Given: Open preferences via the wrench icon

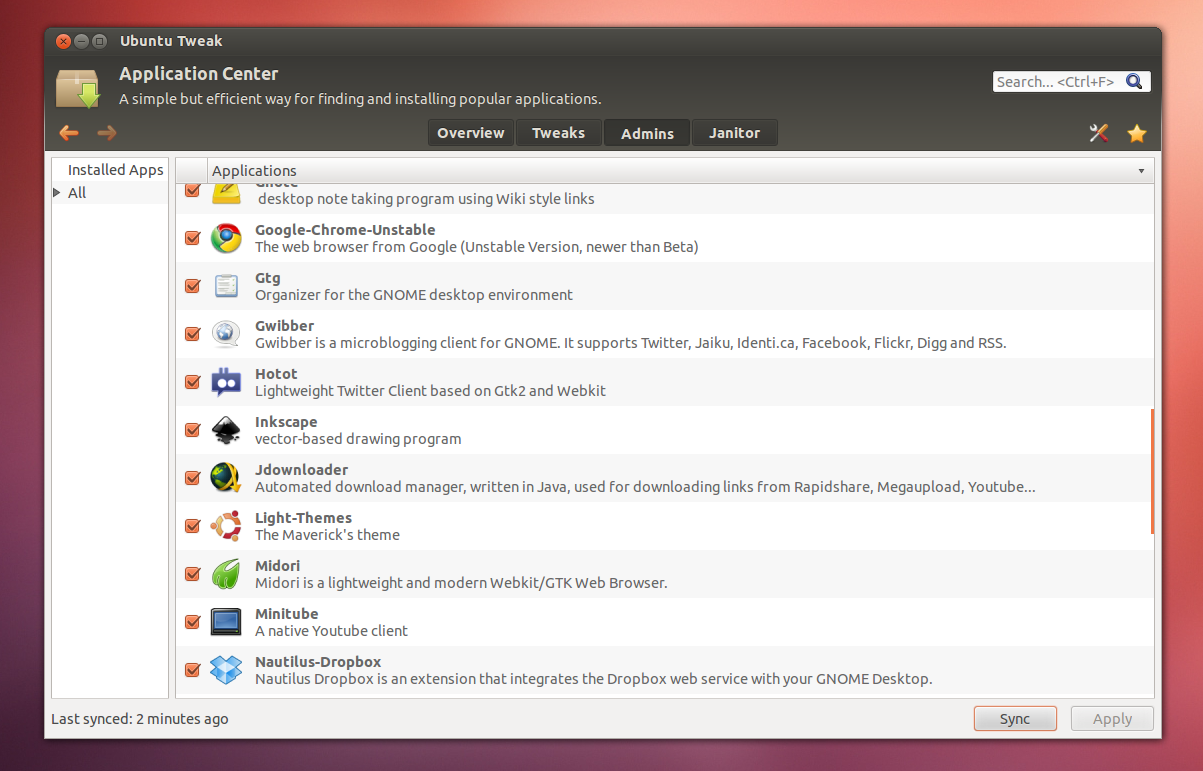Looking at the screenshot, I should point(1099,133).
